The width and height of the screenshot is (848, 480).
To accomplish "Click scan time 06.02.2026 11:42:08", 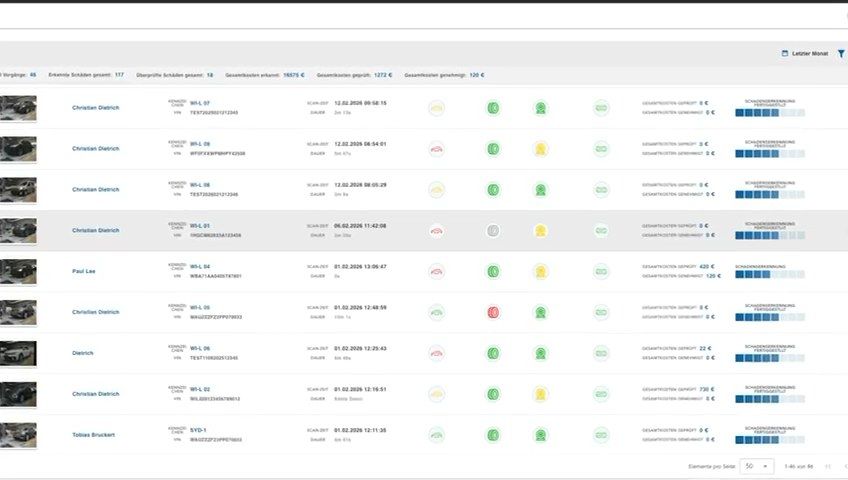I will [x=360, y=226].
